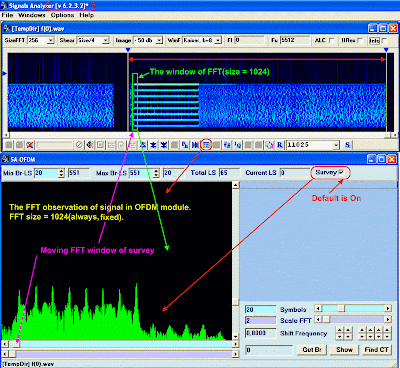This screenshot has width=400, height=368.
Task: Click the wav window title bar icon
Action: 7,29
